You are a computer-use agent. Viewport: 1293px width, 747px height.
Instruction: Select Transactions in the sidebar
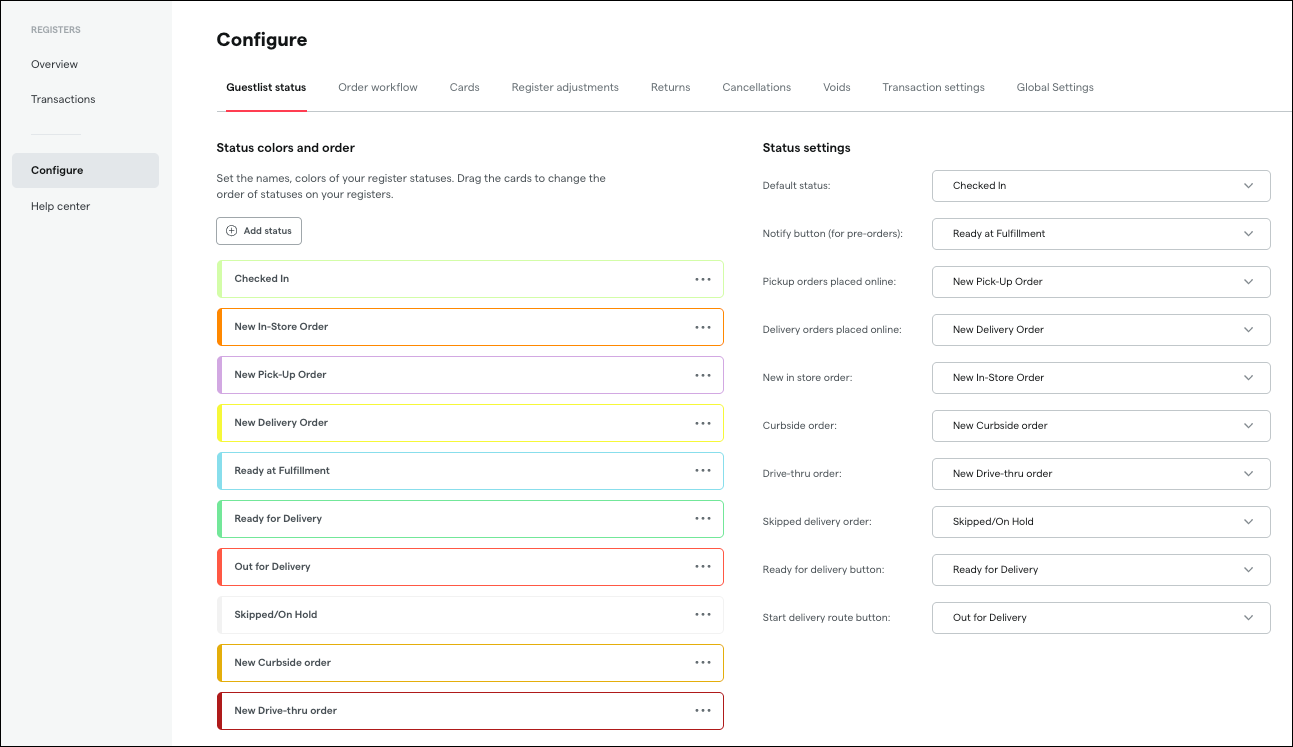point(63,99)
